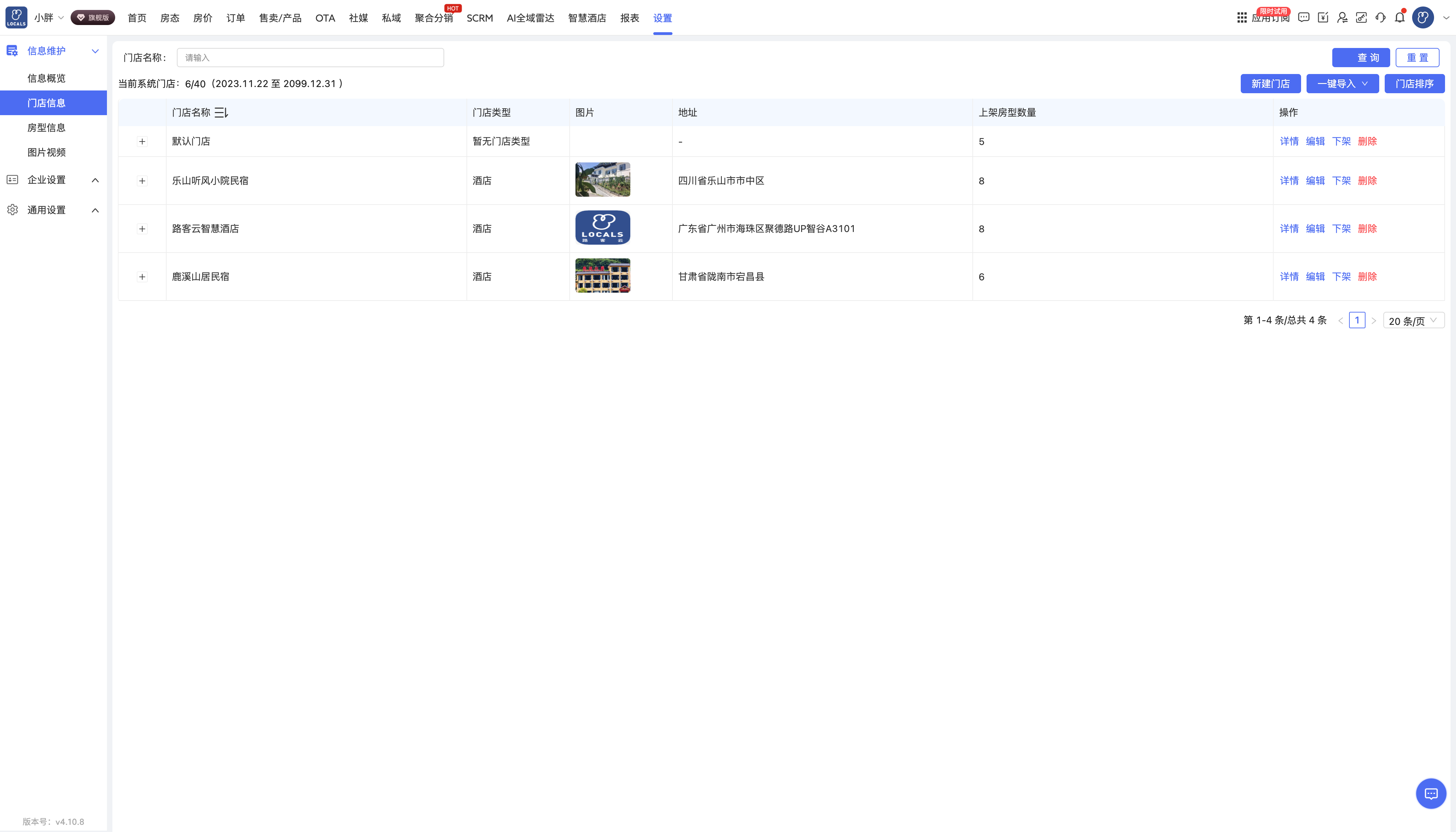Screen dimensions: 1456x832
Task: Go to the 房态 tab
Action: tap(170, 18)
